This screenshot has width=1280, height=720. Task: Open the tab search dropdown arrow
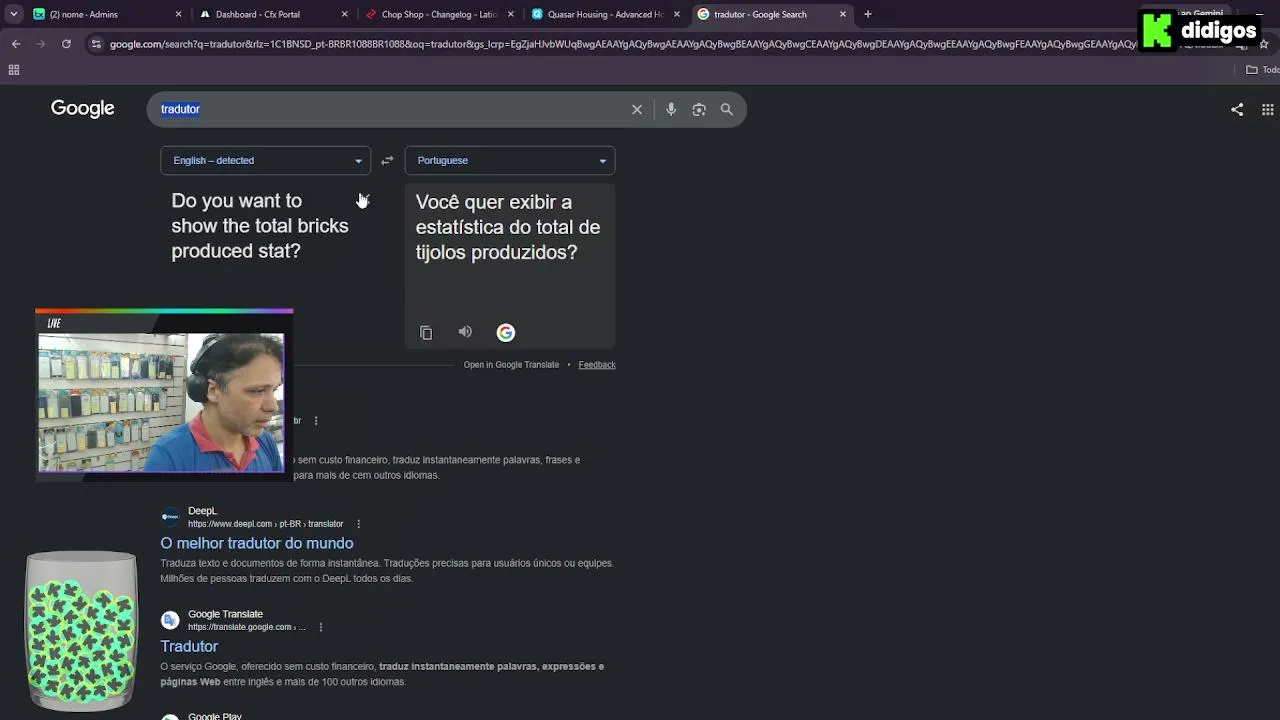coord(14,14)
